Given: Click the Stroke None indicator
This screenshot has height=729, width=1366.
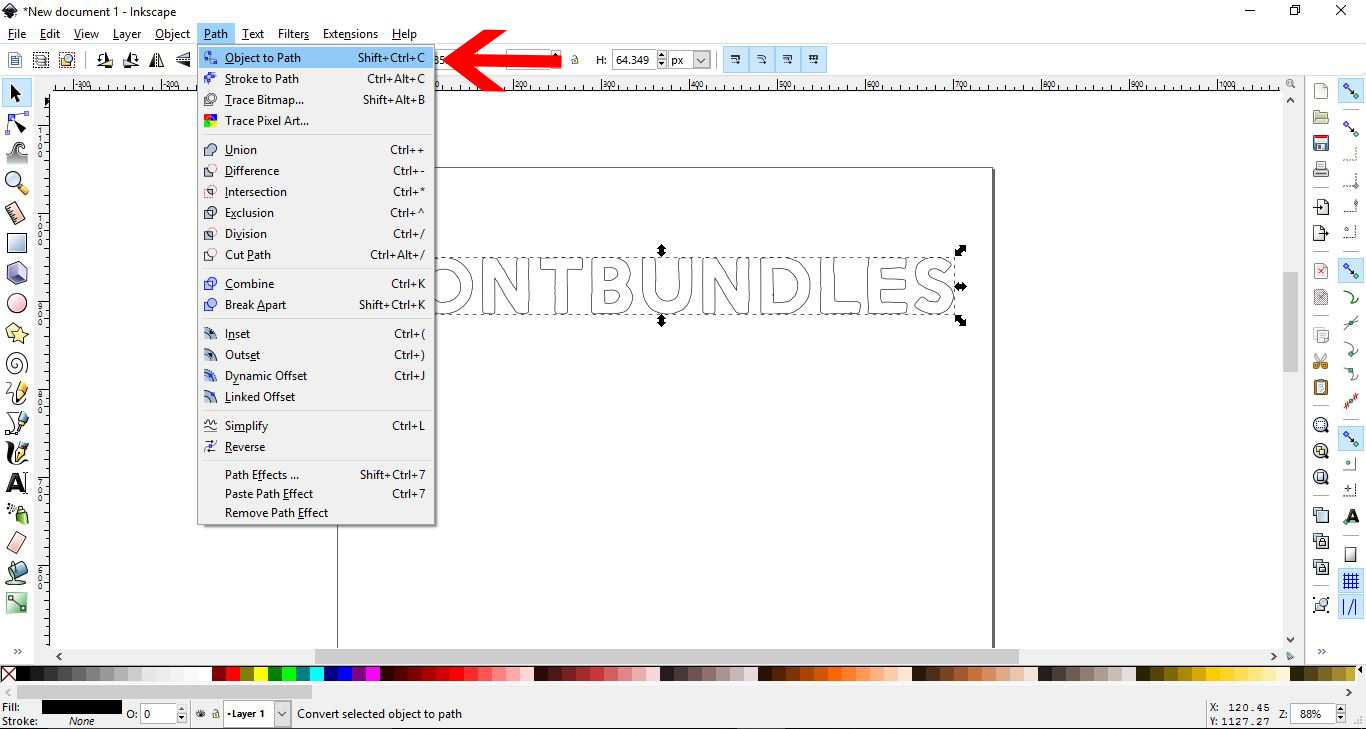Looking at the screenshot, I should (82, 721).
